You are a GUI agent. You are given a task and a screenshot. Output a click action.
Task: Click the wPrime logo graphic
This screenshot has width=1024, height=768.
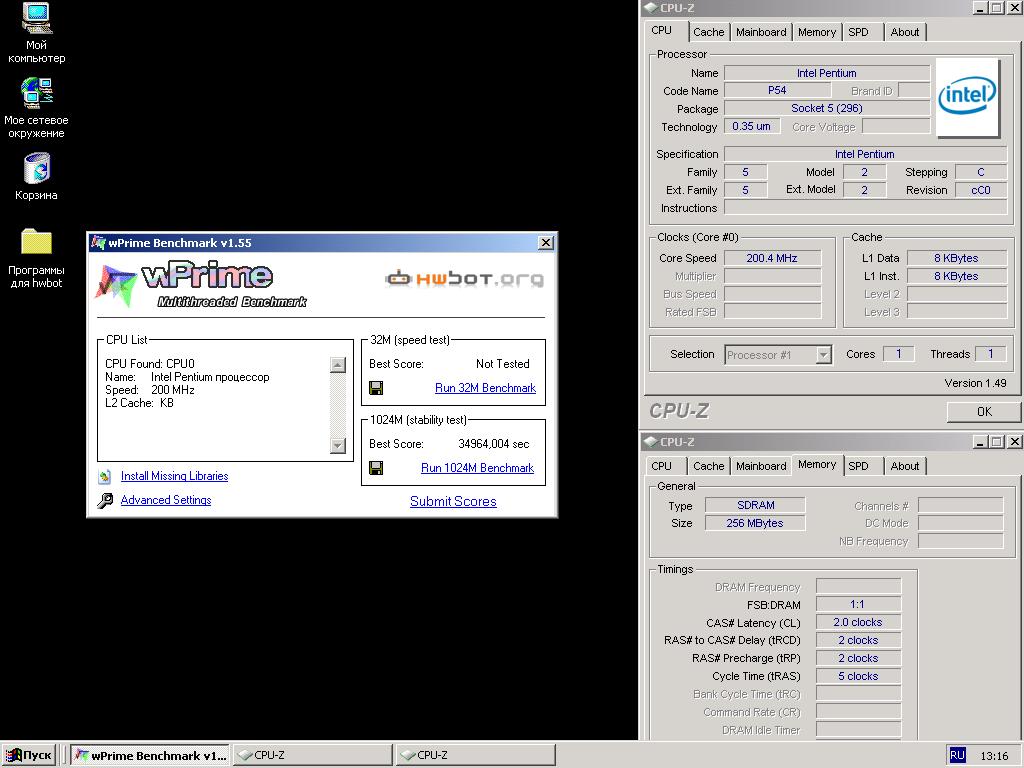coord(201,284)
